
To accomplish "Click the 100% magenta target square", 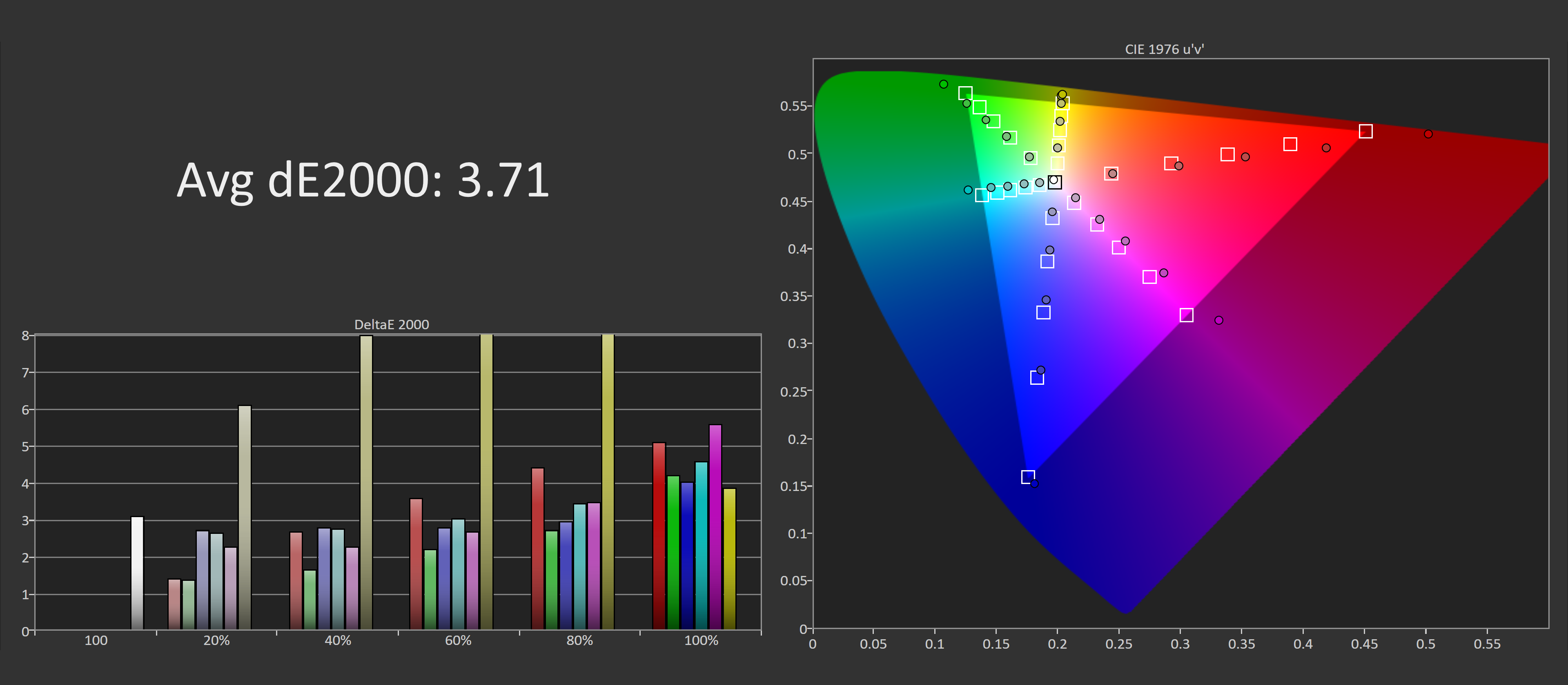I will (x=1186, y=315).
